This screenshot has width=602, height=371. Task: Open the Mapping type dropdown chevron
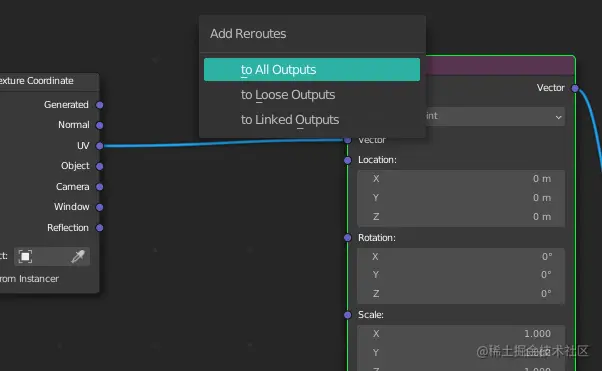pos(559,117)
